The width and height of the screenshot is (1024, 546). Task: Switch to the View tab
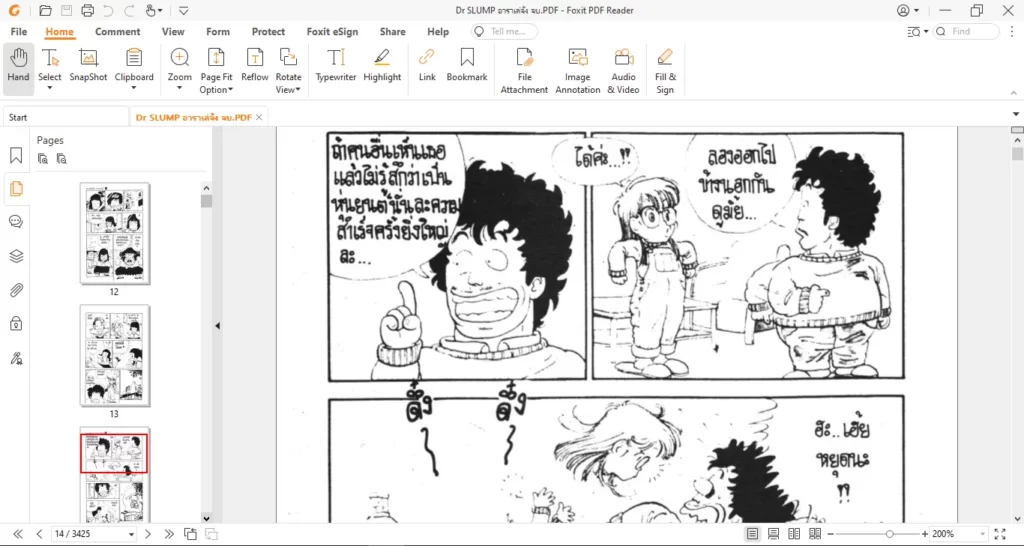point(173,31)
